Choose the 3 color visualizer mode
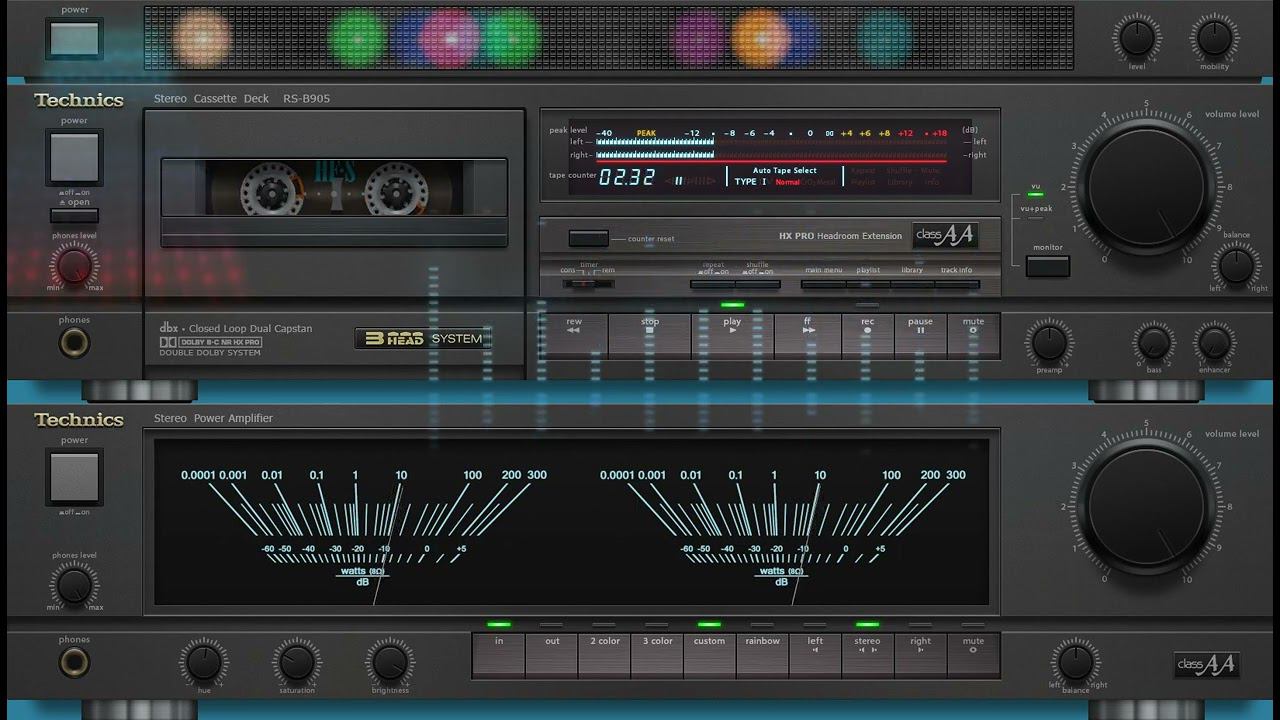1280x720 pixels. click(658, 655)
